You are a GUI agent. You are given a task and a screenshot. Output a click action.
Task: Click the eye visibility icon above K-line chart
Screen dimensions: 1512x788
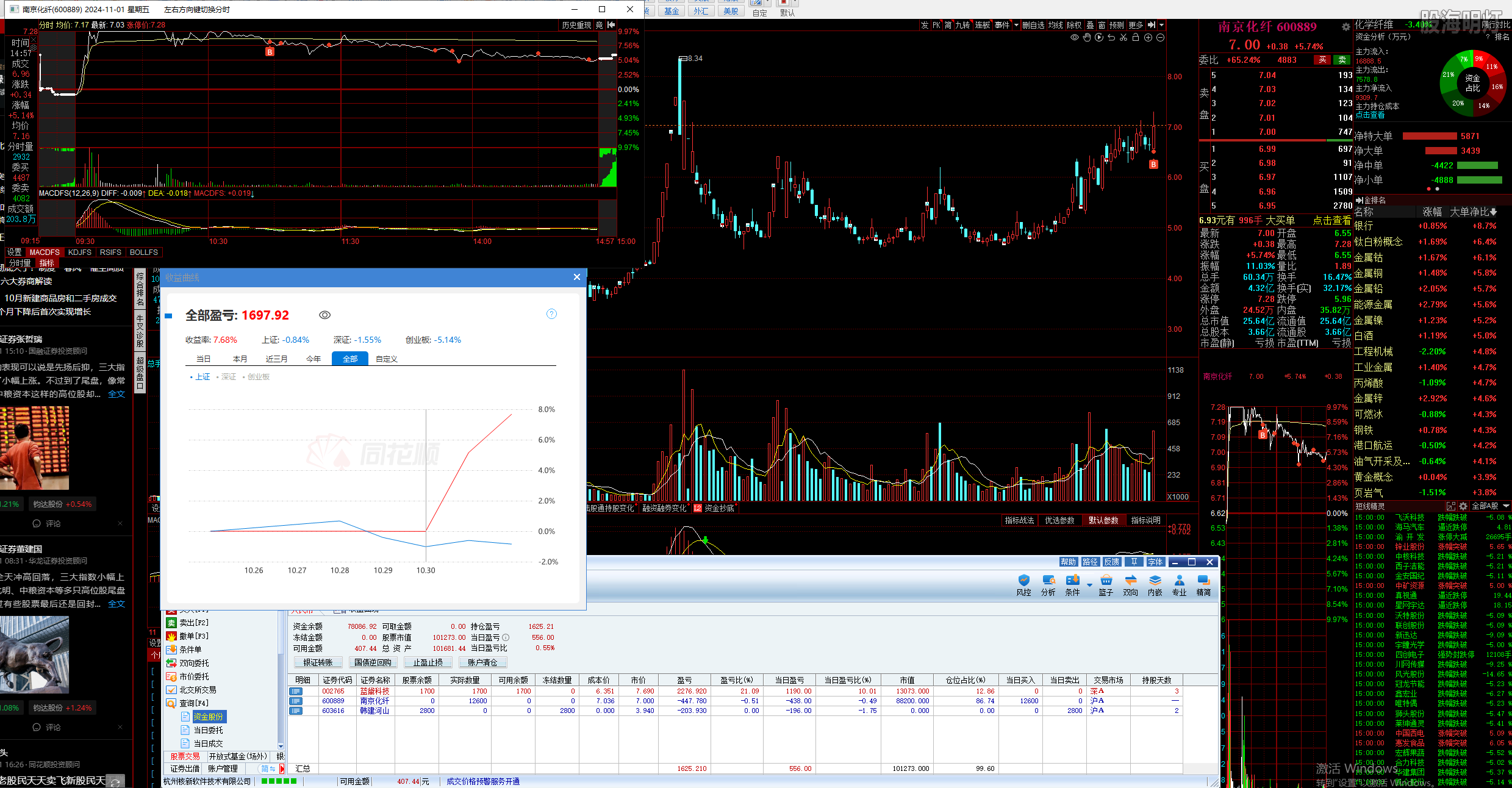point(1075,38)
